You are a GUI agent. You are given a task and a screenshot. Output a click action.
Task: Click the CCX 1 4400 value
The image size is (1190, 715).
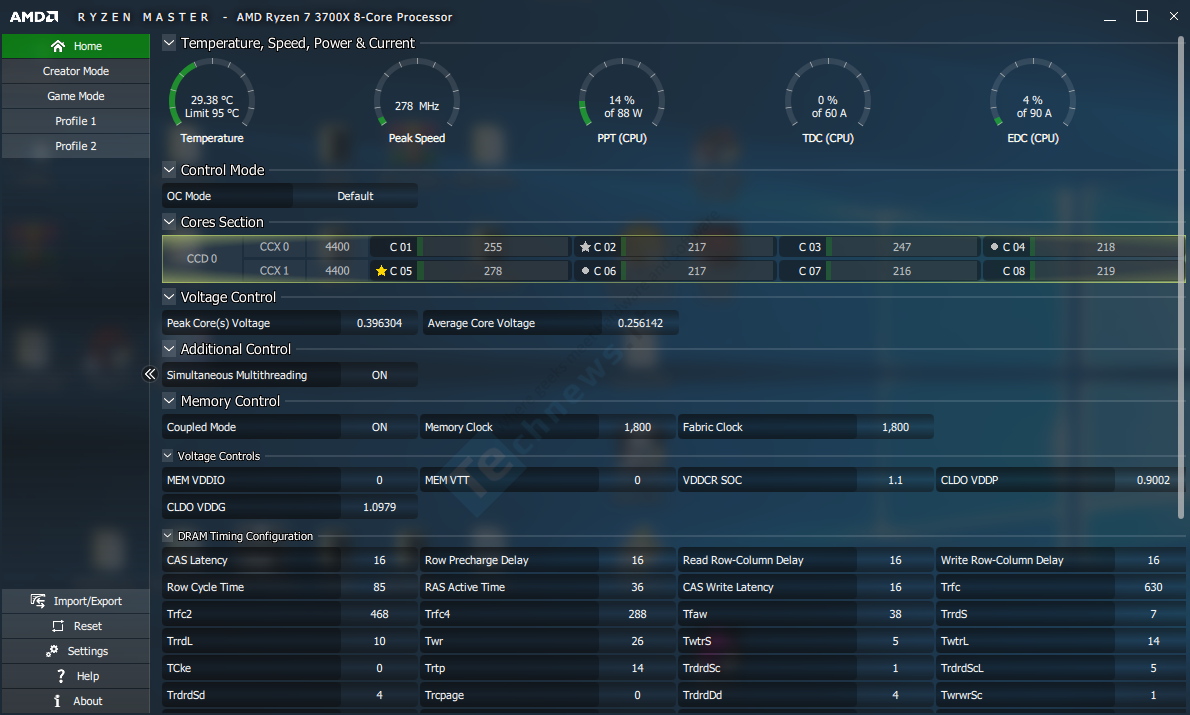337,271
